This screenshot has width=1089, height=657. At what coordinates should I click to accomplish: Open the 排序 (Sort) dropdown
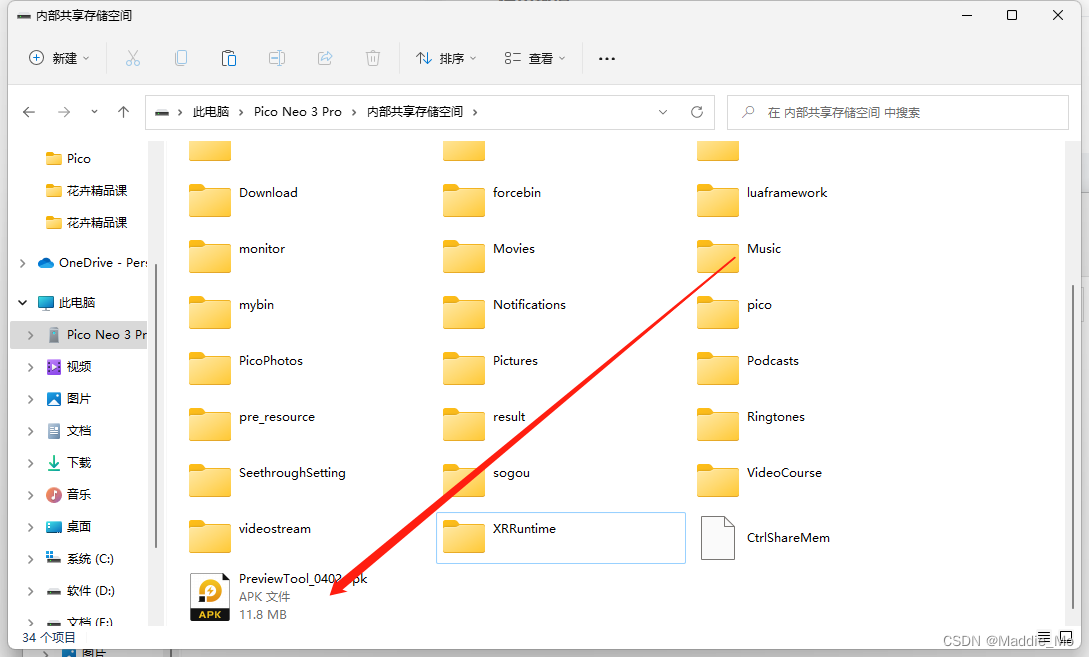446,58
